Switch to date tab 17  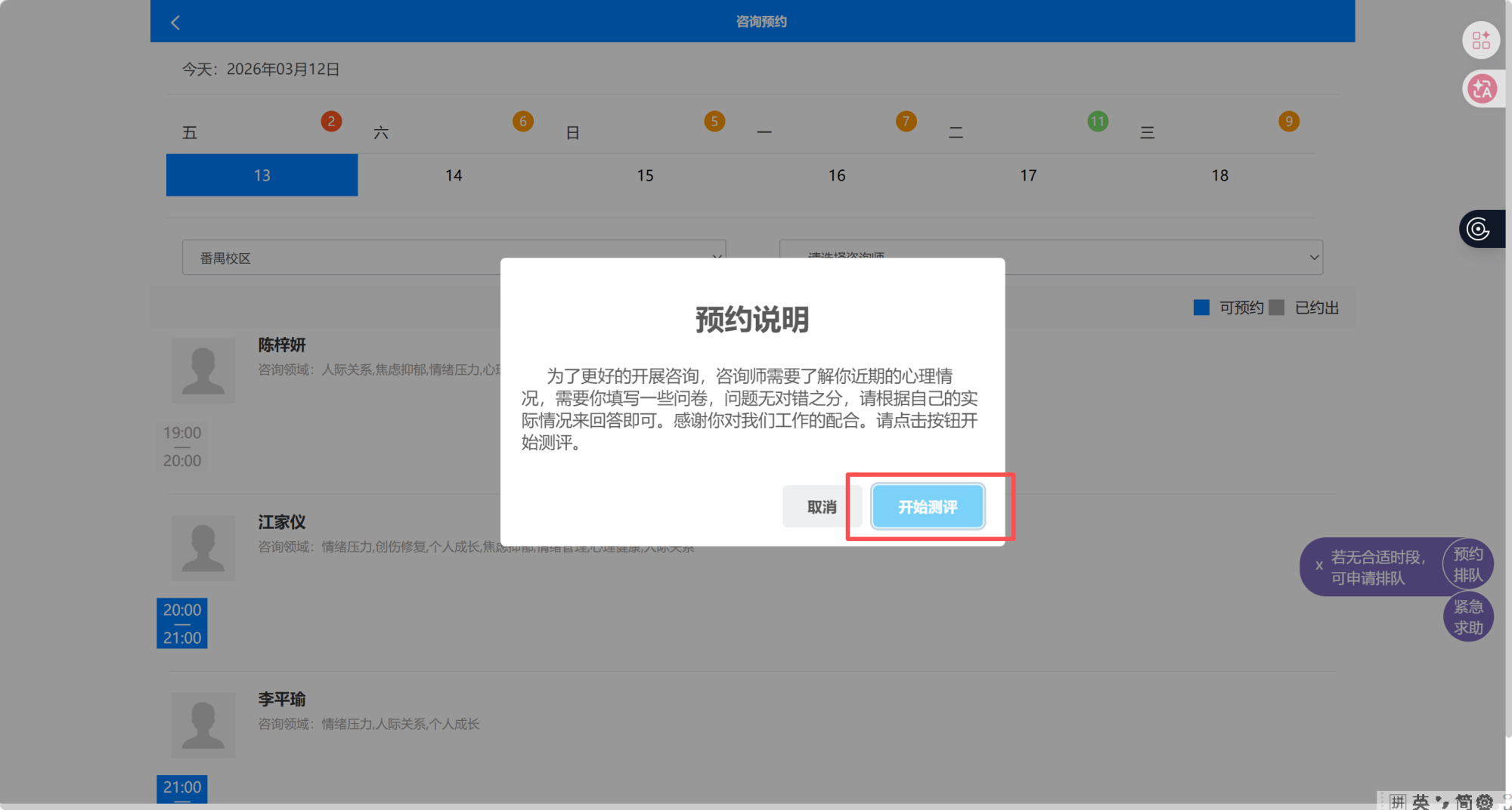(x=1028, y=175)
